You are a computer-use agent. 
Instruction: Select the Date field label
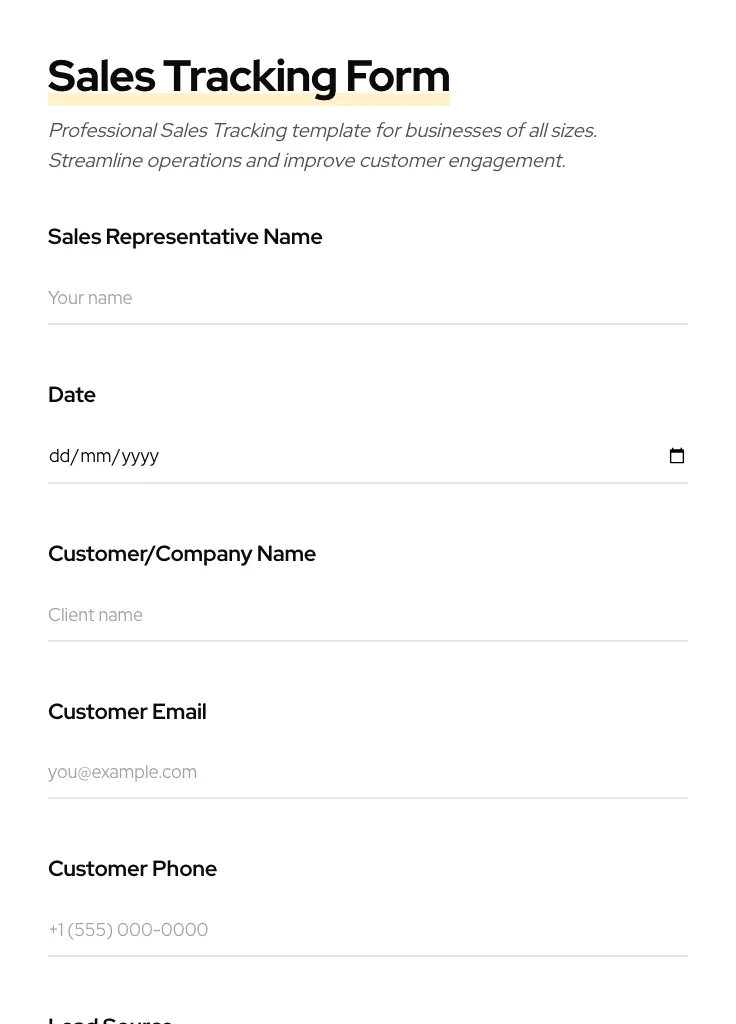point(71,394)
